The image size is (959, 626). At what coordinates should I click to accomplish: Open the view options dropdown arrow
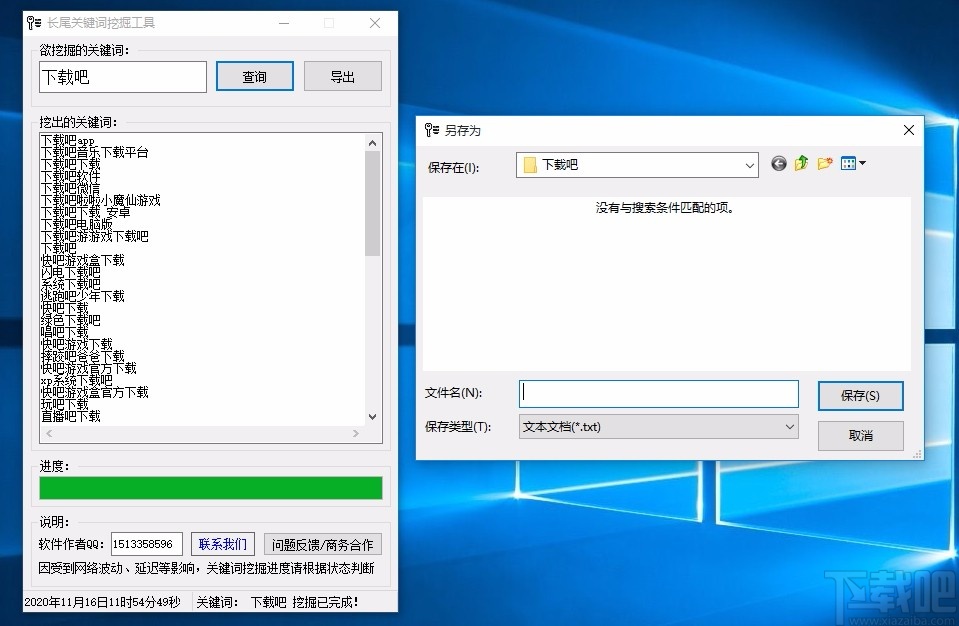tap(862, 163)
